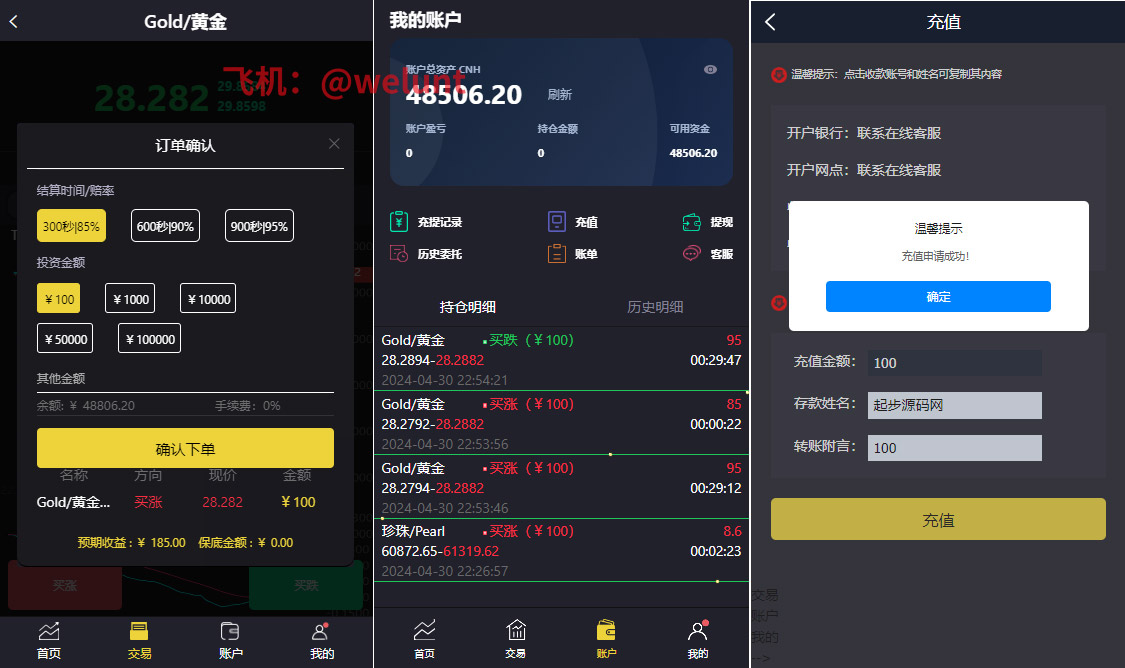Go back from the 充值 recharge page
The image size is (1125, 668).
pos(770,22)
